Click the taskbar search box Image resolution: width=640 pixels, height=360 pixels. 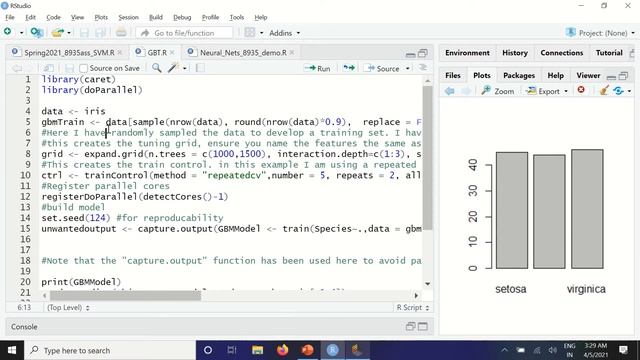[x=110, y=350]
